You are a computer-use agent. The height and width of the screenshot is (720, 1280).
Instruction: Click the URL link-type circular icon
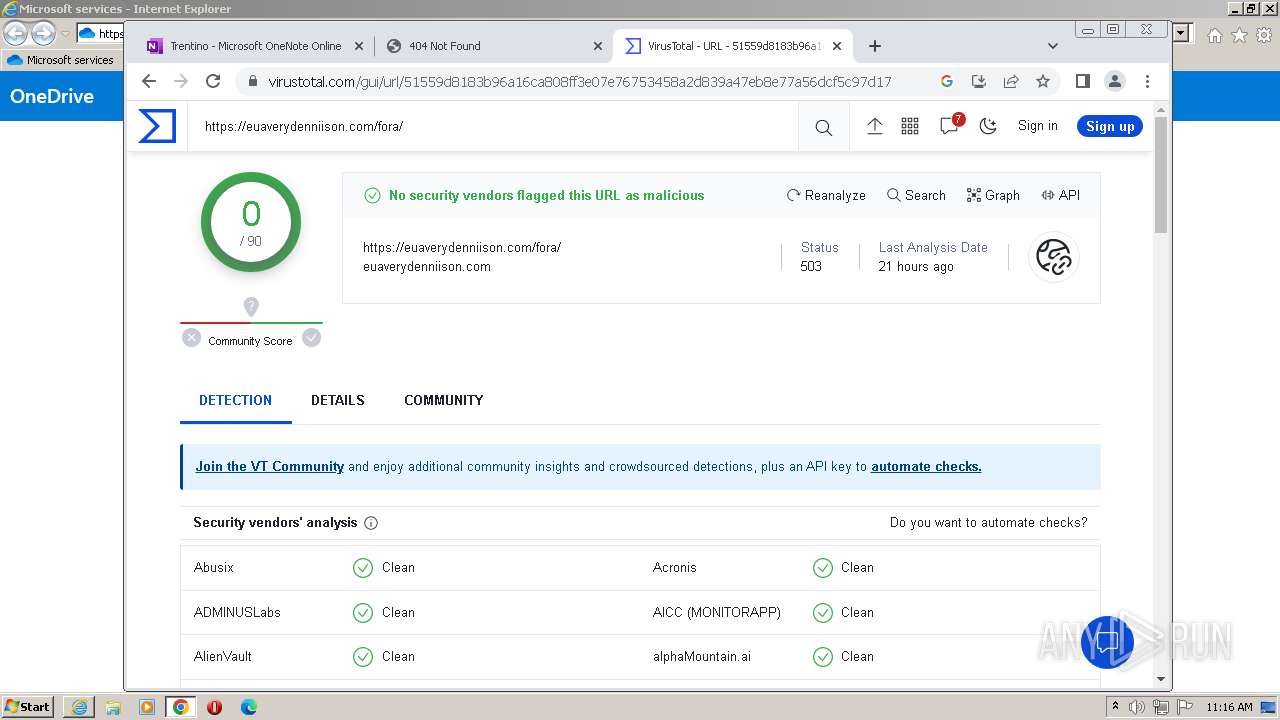(1053, 257)
